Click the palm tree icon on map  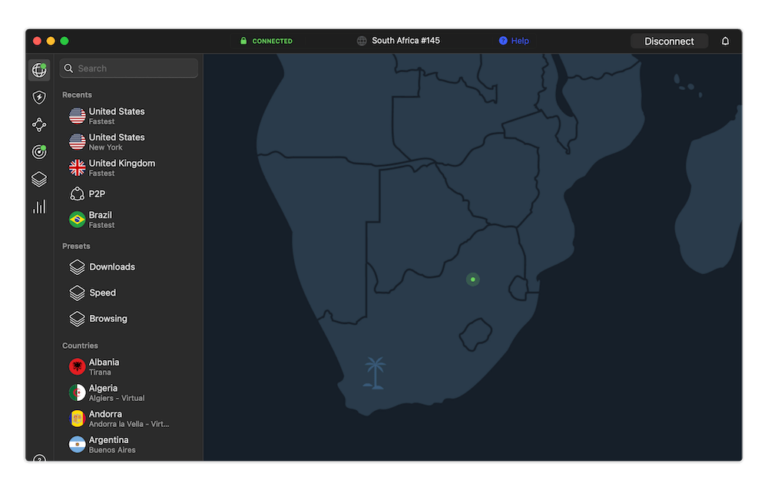tap(375, 372)
